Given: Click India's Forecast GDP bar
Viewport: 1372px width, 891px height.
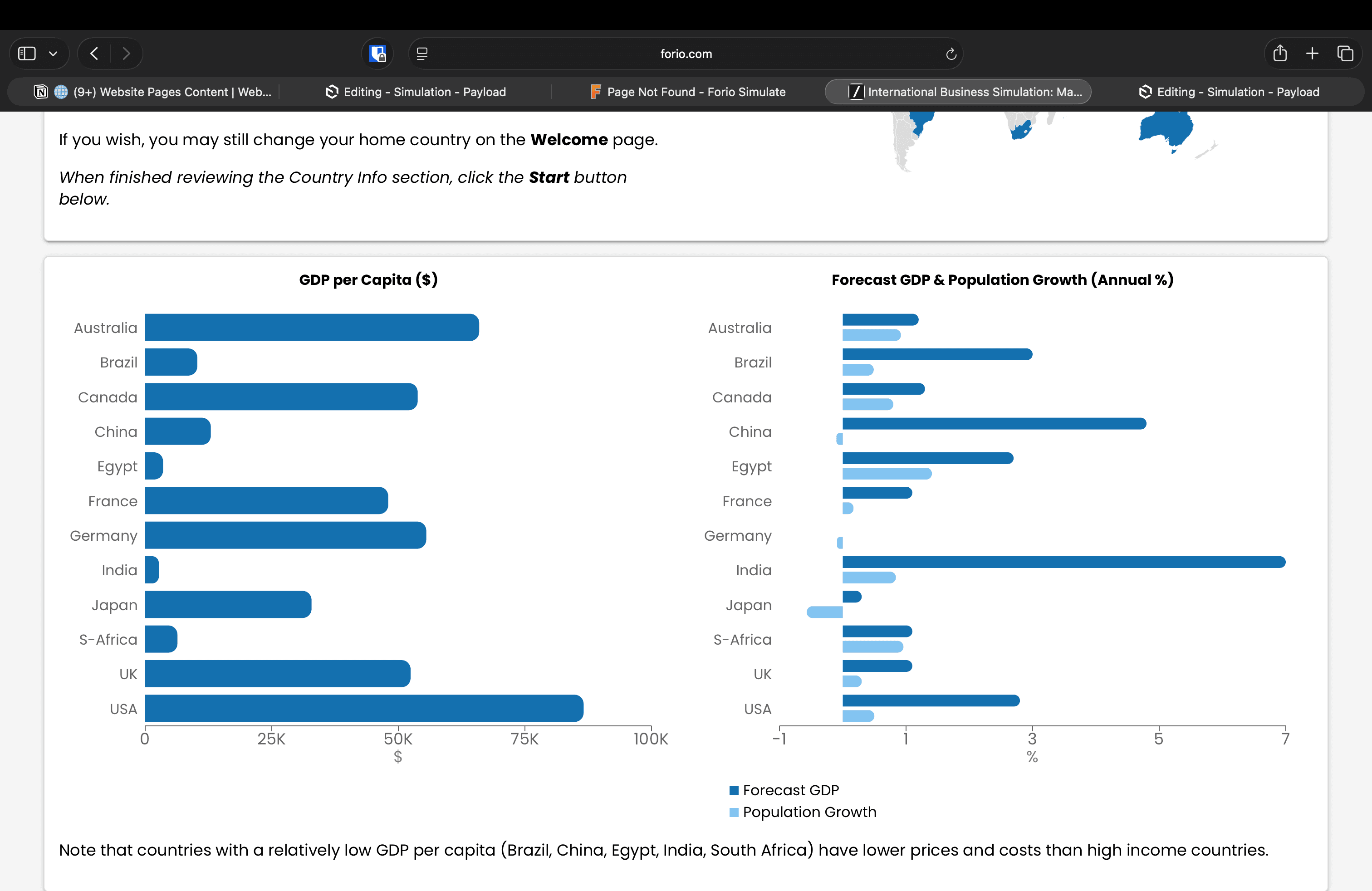Looking at the screenshot, I should 1063,562.
